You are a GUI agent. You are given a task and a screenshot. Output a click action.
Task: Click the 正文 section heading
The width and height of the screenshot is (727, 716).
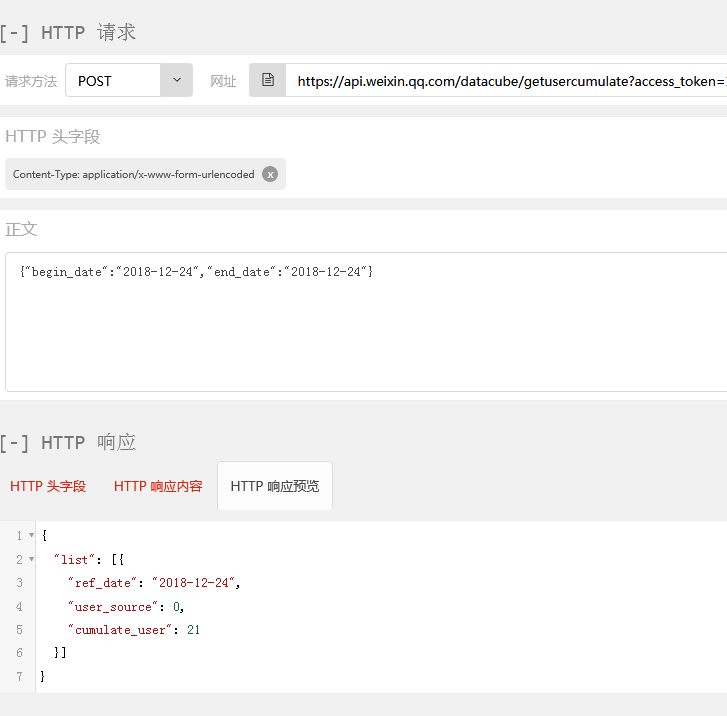[x=21, y=229]
